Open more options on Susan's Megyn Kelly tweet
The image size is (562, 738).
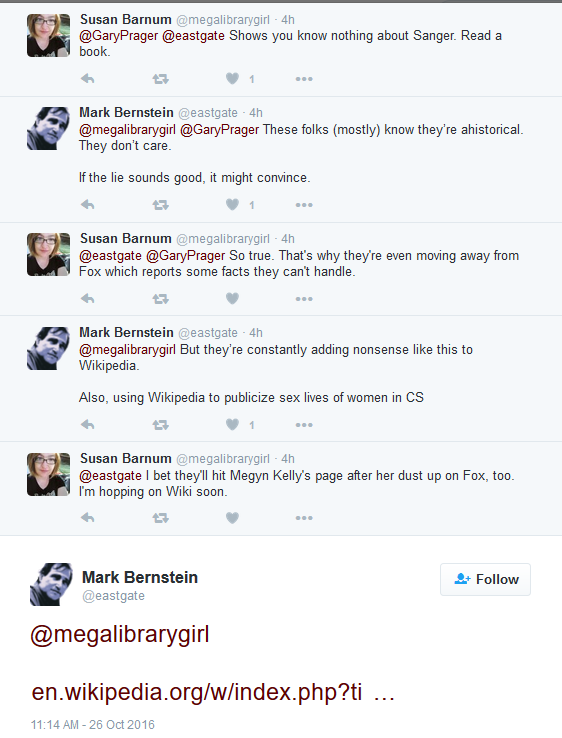click(x=304, y=518)
